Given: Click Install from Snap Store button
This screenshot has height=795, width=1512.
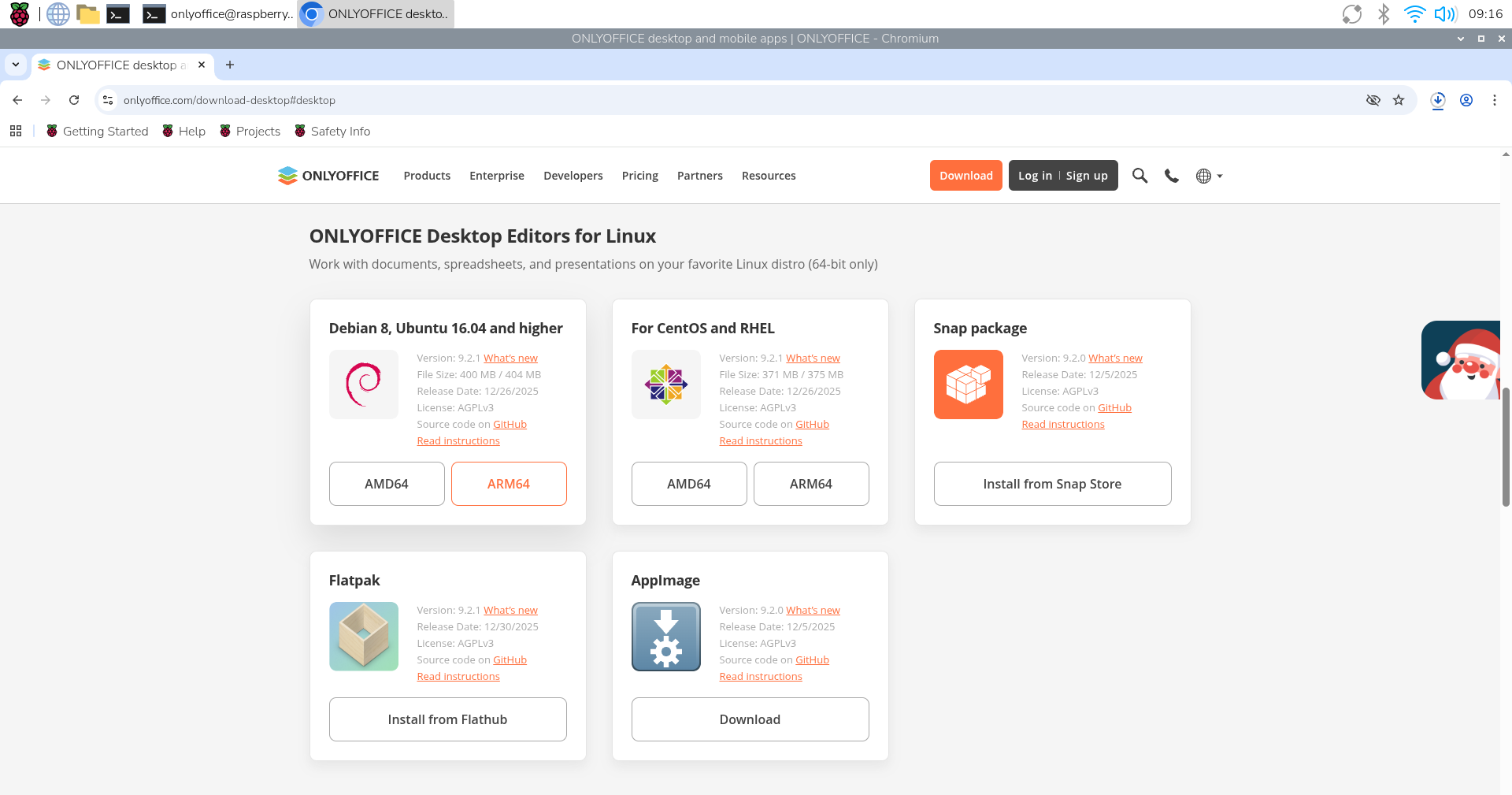Looking at the screenshot, I should 1052,484.
